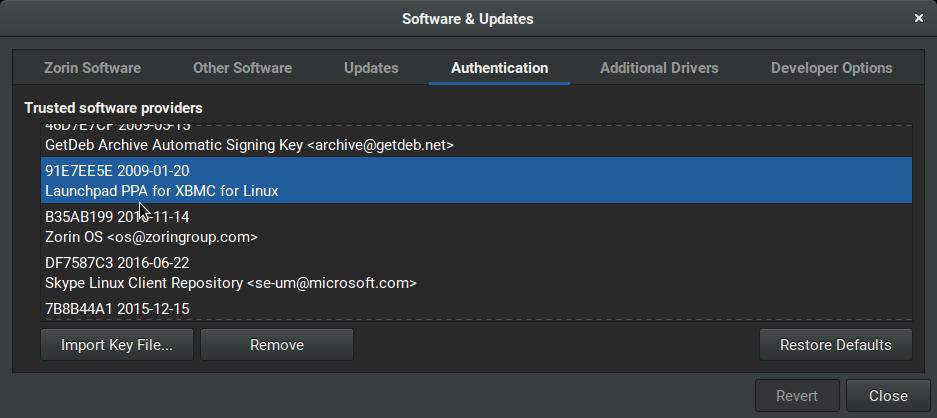
Task: Click the Trusted software providers label
Action: click(113, 108)
